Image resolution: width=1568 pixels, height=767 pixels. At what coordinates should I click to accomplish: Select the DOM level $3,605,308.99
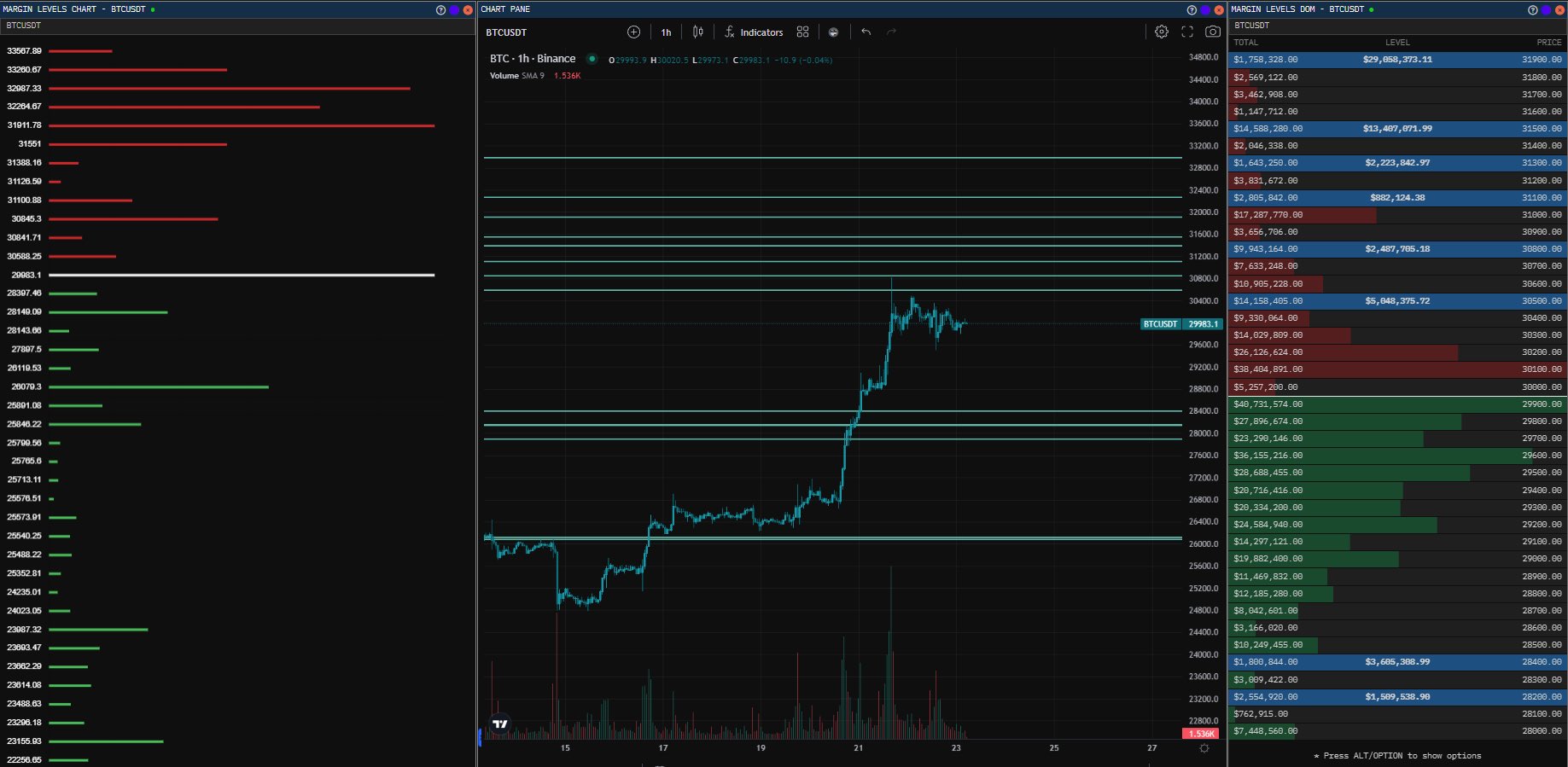point(1397,662)
